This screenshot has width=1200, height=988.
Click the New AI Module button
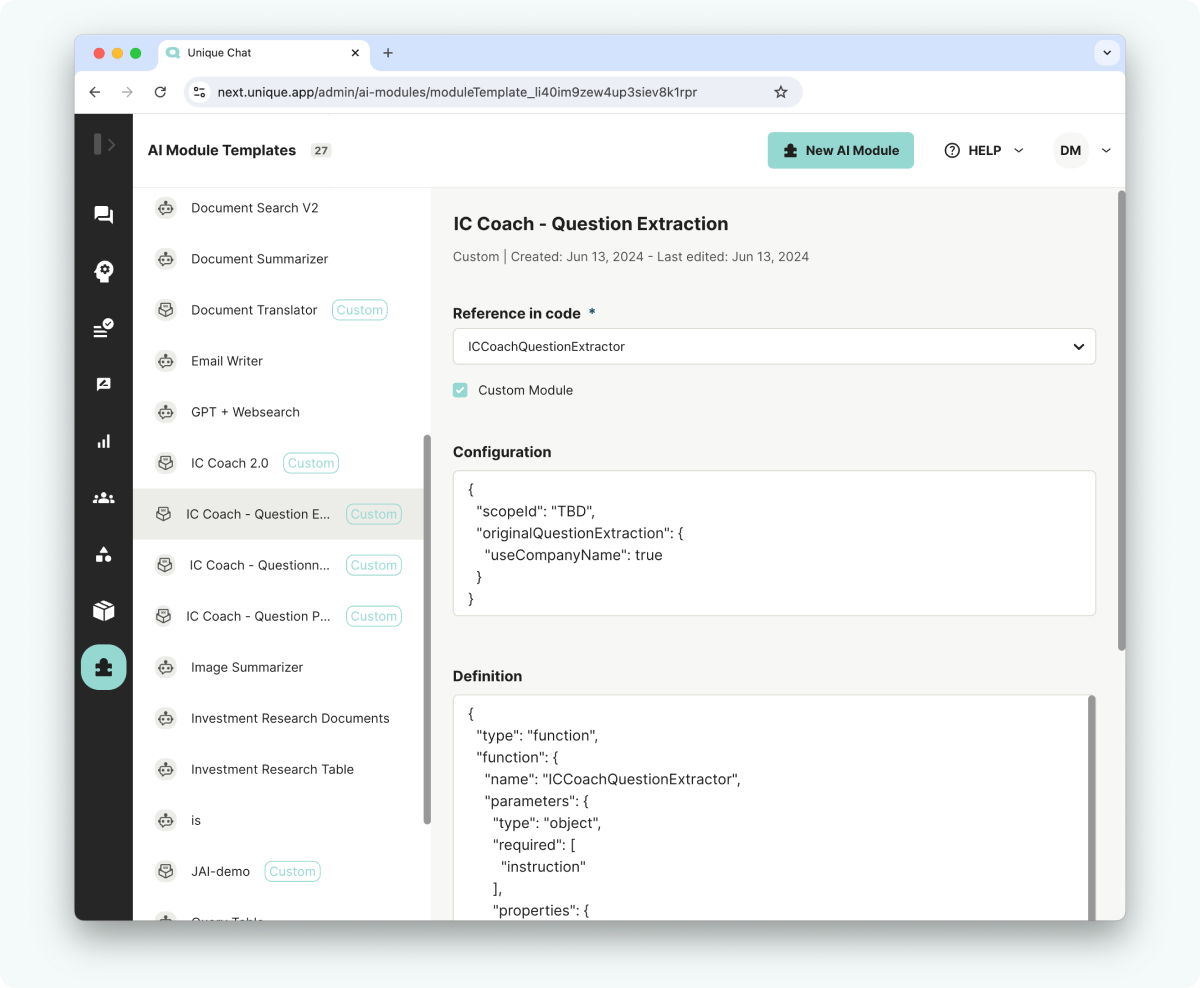(840, 150)
